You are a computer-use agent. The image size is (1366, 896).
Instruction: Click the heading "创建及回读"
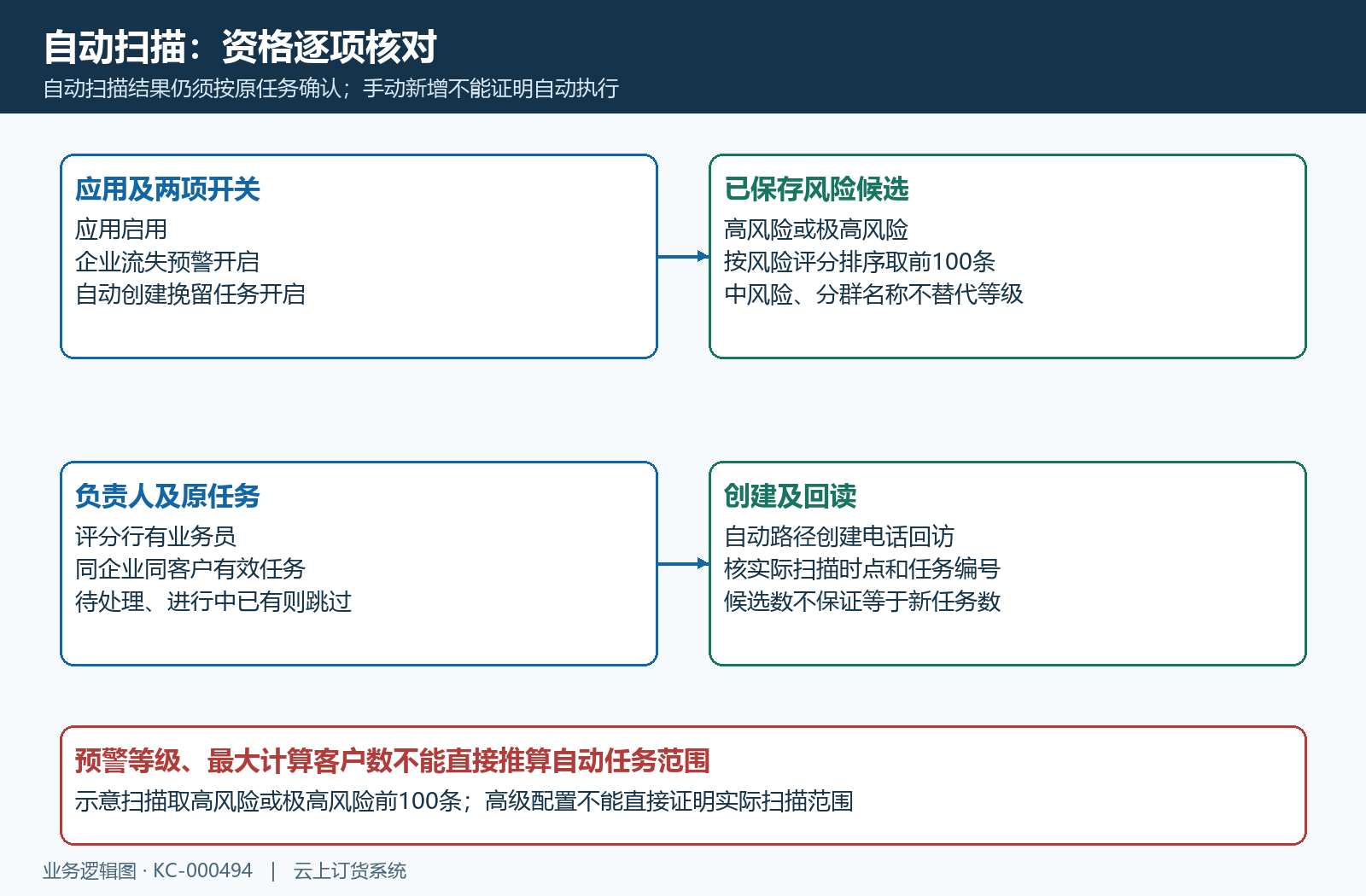click(791, 496)
